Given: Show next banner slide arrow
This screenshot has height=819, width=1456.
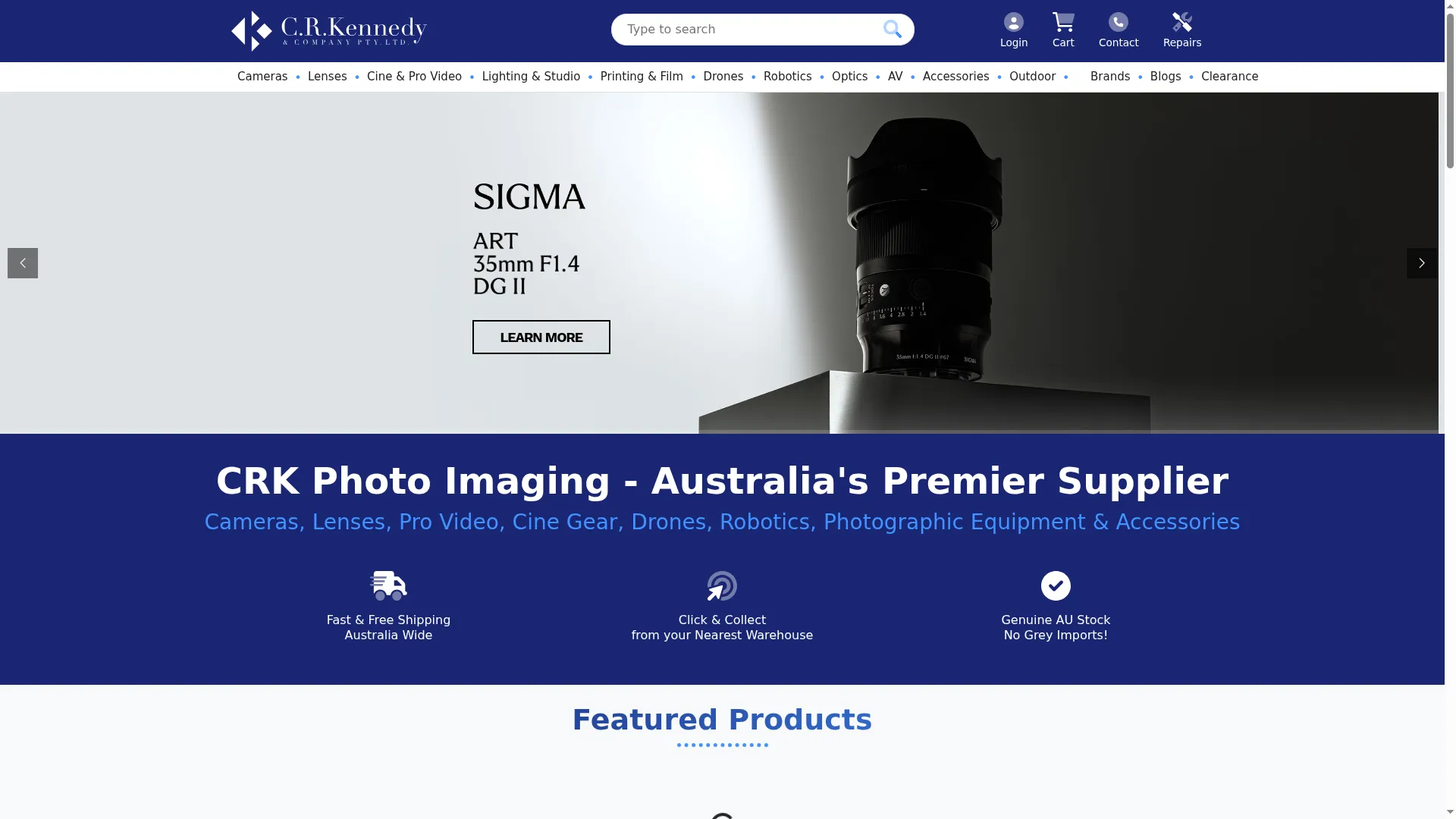Looking at the screenshot, I should [1422, 263].
